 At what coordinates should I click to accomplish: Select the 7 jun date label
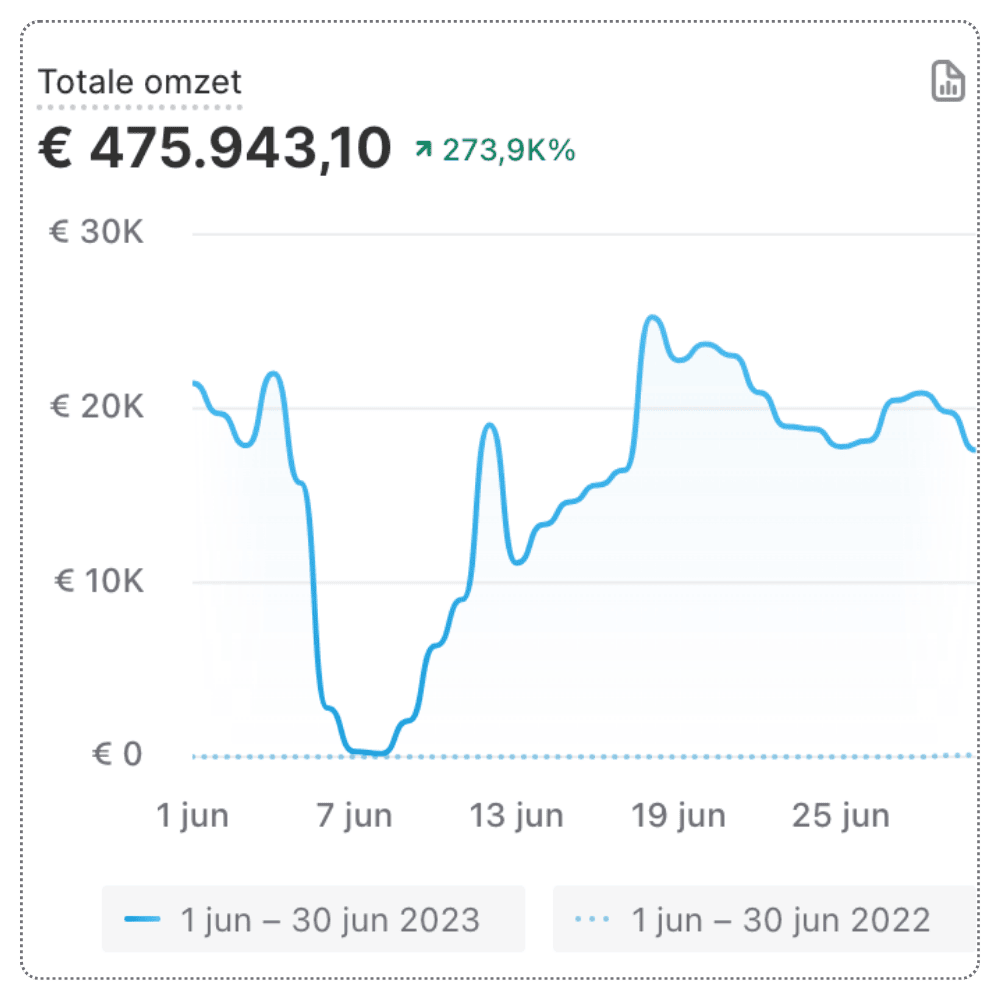pos(355,815)
